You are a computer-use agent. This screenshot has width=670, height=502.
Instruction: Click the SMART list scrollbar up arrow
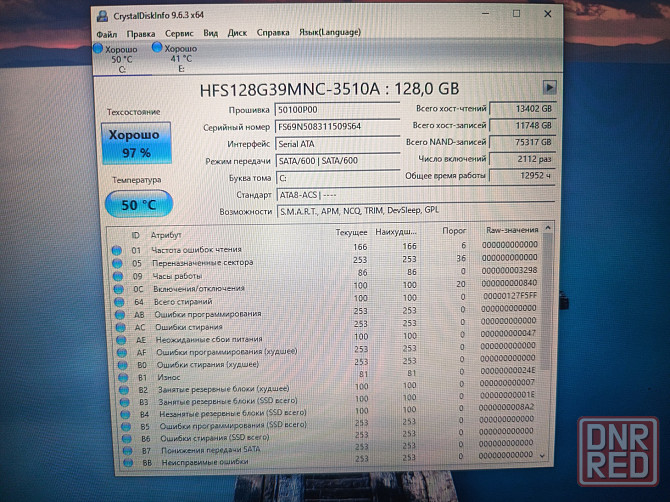[547, 228]
